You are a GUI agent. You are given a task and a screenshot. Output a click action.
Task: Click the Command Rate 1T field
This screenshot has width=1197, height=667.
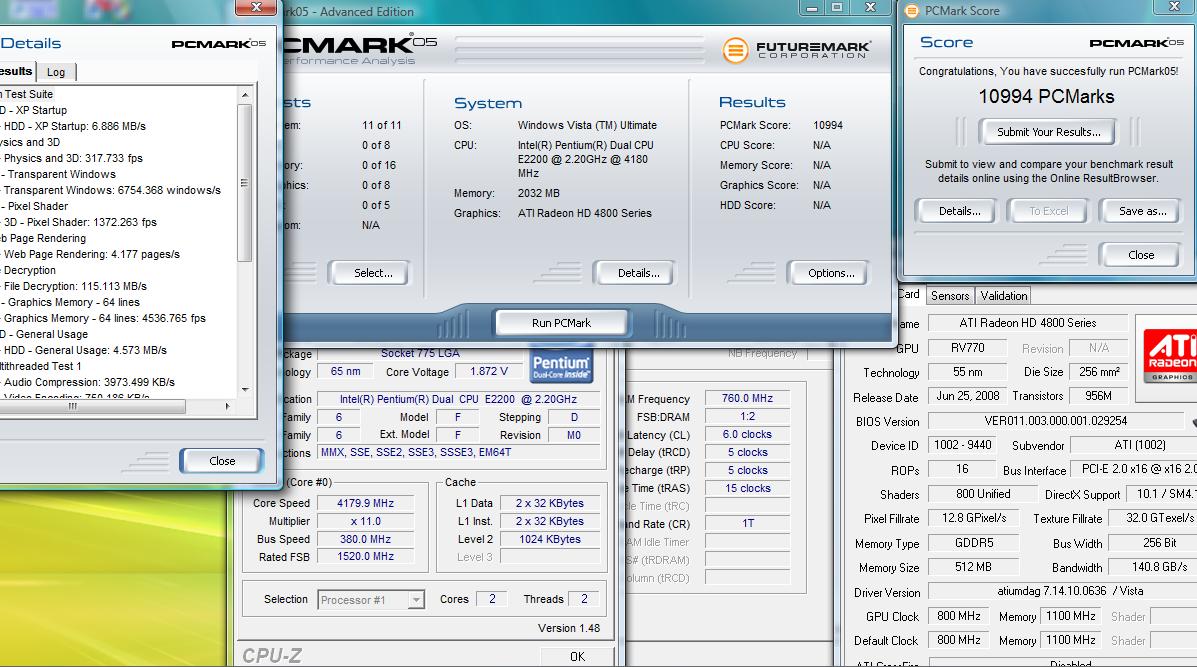pyautogui.click(x=747, y=524)
